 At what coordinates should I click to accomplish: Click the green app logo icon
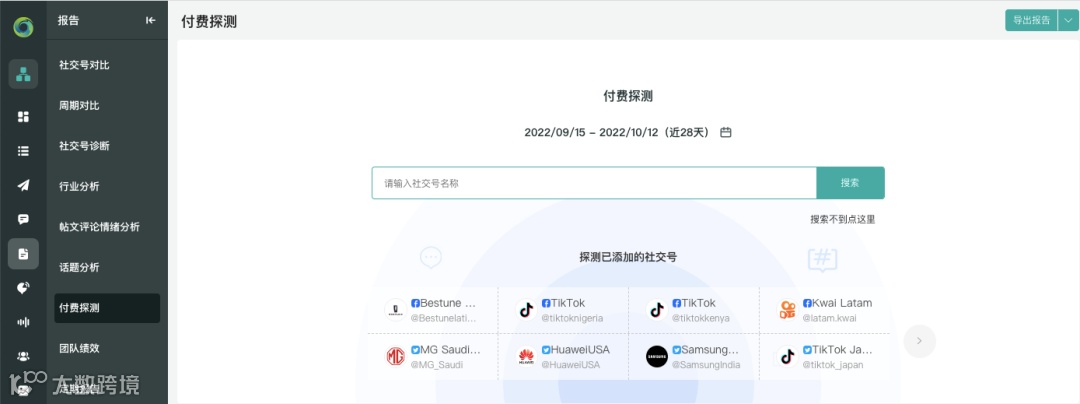tap(23, 28)
